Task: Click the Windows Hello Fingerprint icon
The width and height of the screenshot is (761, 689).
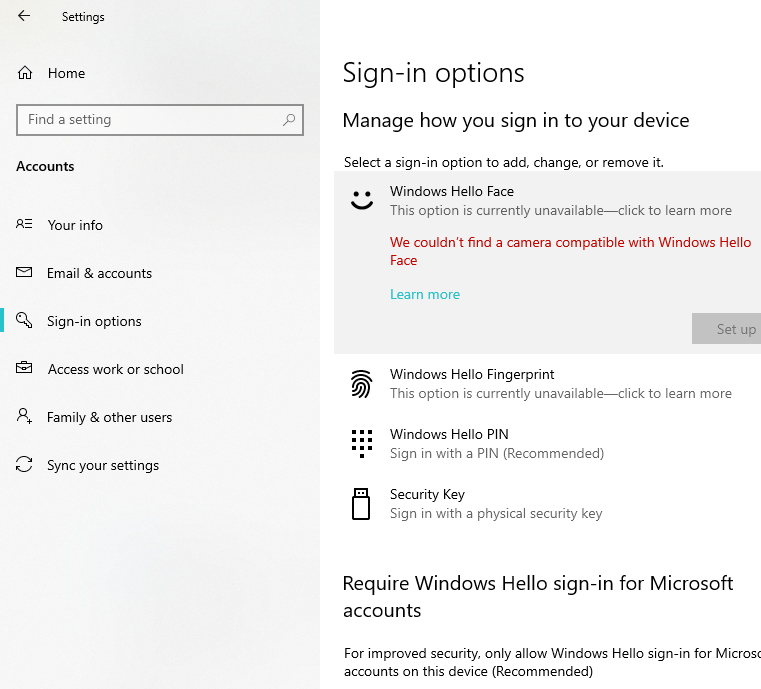Action: [x=362, y=384]
